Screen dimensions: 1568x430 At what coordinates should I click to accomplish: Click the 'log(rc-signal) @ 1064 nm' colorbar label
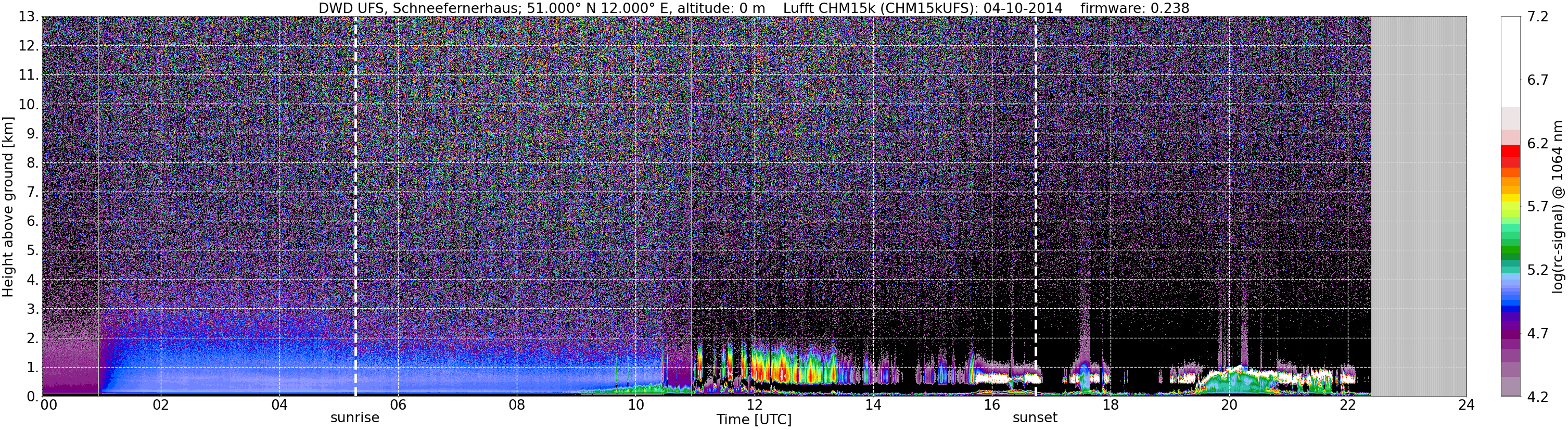click(1558, 207)
